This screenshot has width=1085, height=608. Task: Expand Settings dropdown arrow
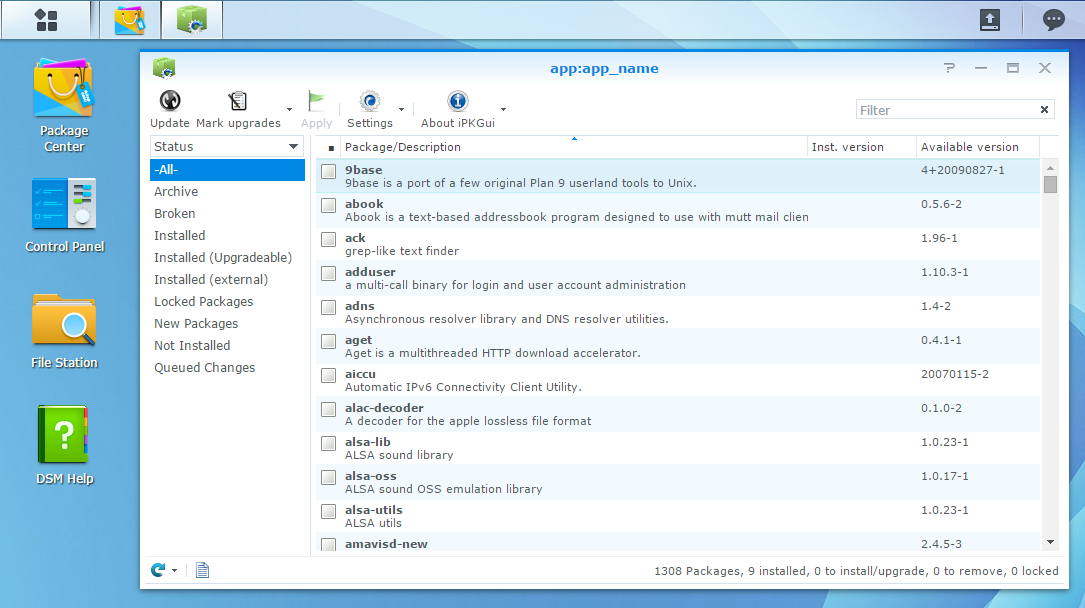point(401,109)
